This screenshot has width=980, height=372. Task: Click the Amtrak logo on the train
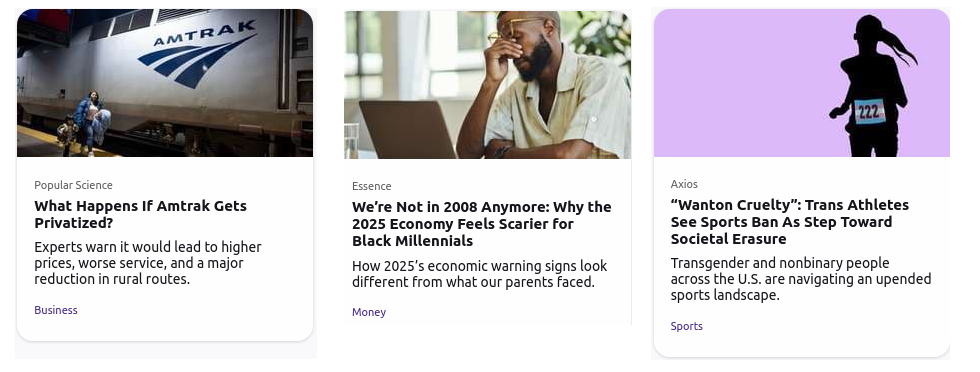tap(197, 53)
